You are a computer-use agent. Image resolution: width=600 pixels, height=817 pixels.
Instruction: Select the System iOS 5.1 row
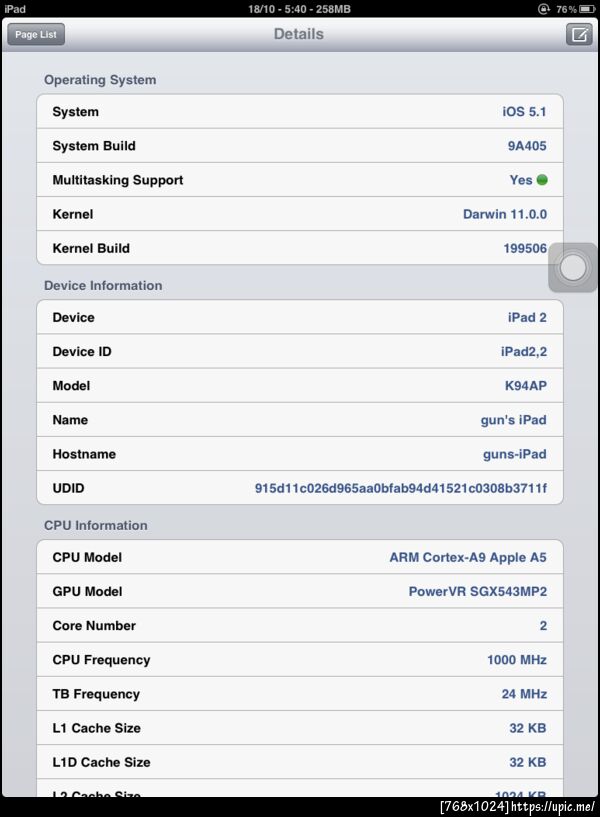(299, 112)
